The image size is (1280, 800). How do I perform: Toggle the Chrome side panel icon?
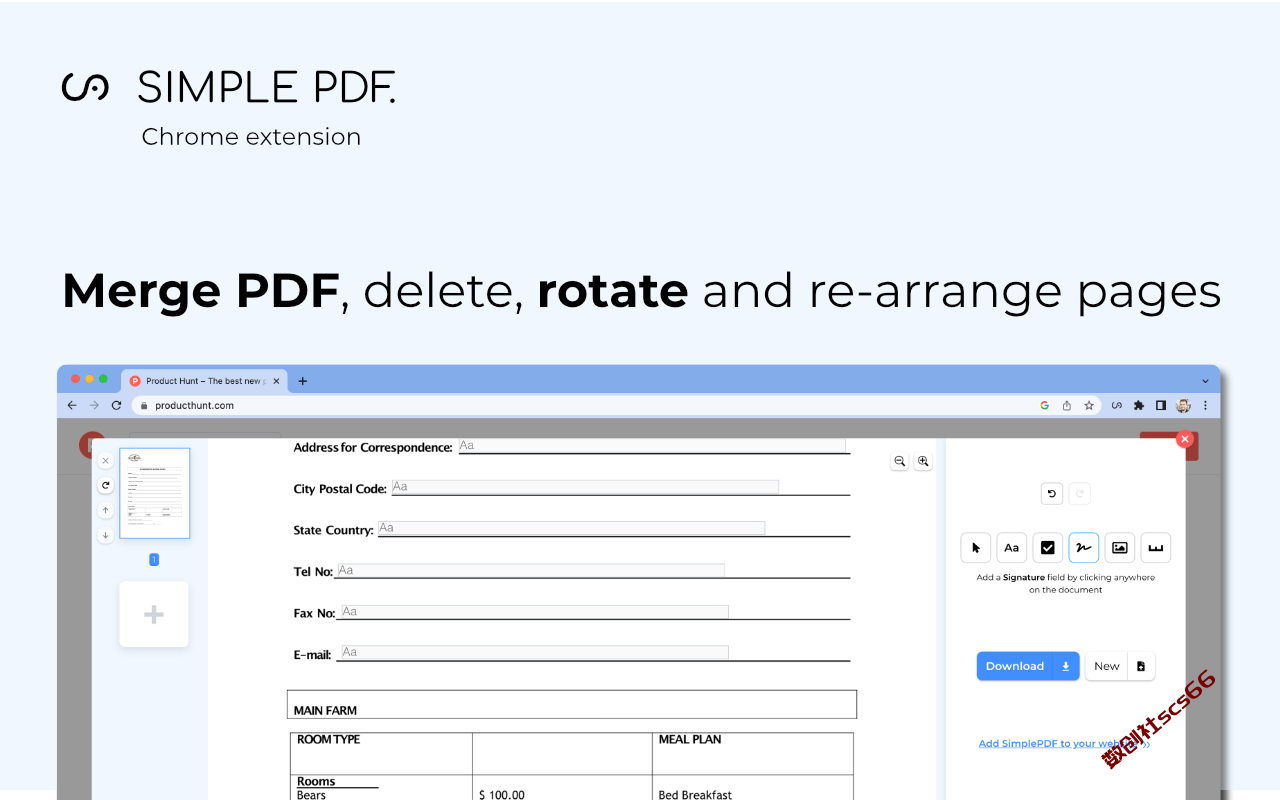[x=1161, y=405]
